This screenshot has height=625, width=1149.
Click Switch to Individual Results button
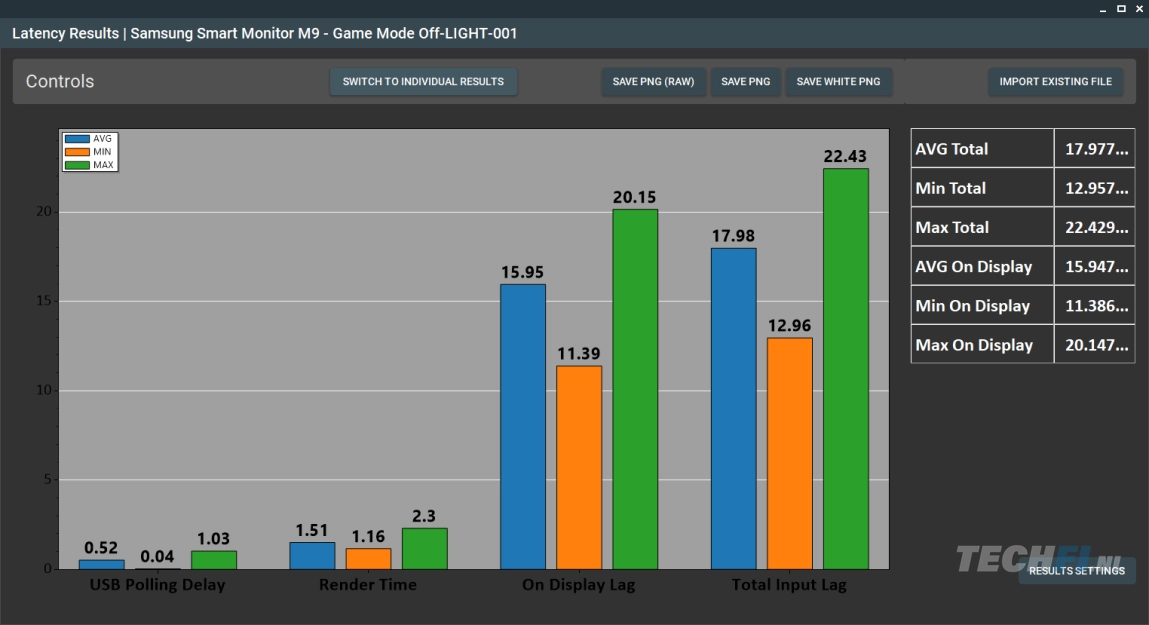[423, 81]
